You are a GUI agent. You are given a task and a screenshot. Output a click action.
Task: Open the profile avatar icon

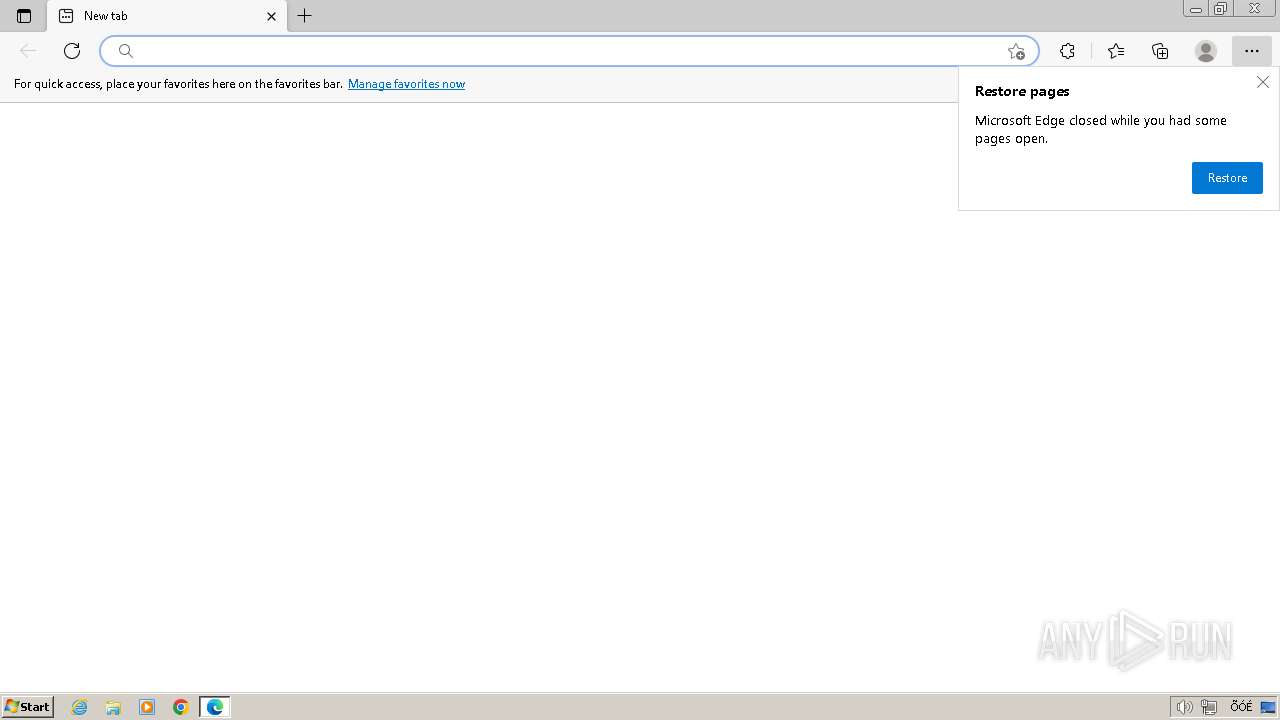coord(1206,51)
